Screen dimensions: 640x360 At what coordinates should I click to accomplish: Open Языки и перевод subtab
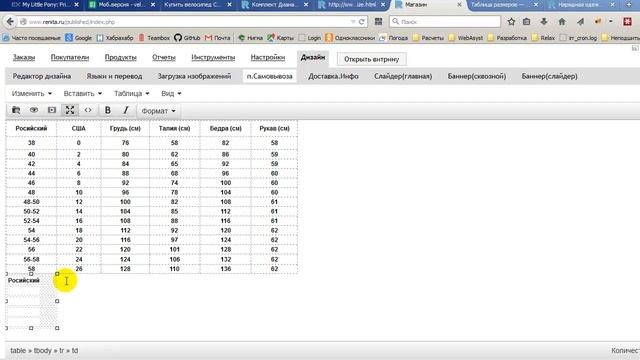click(x=114, y=76)
